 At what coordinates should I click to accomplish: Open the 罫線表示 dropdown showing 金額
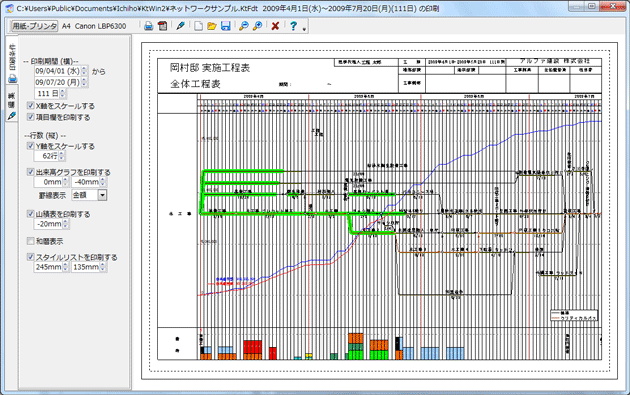[x=89, y=195]
